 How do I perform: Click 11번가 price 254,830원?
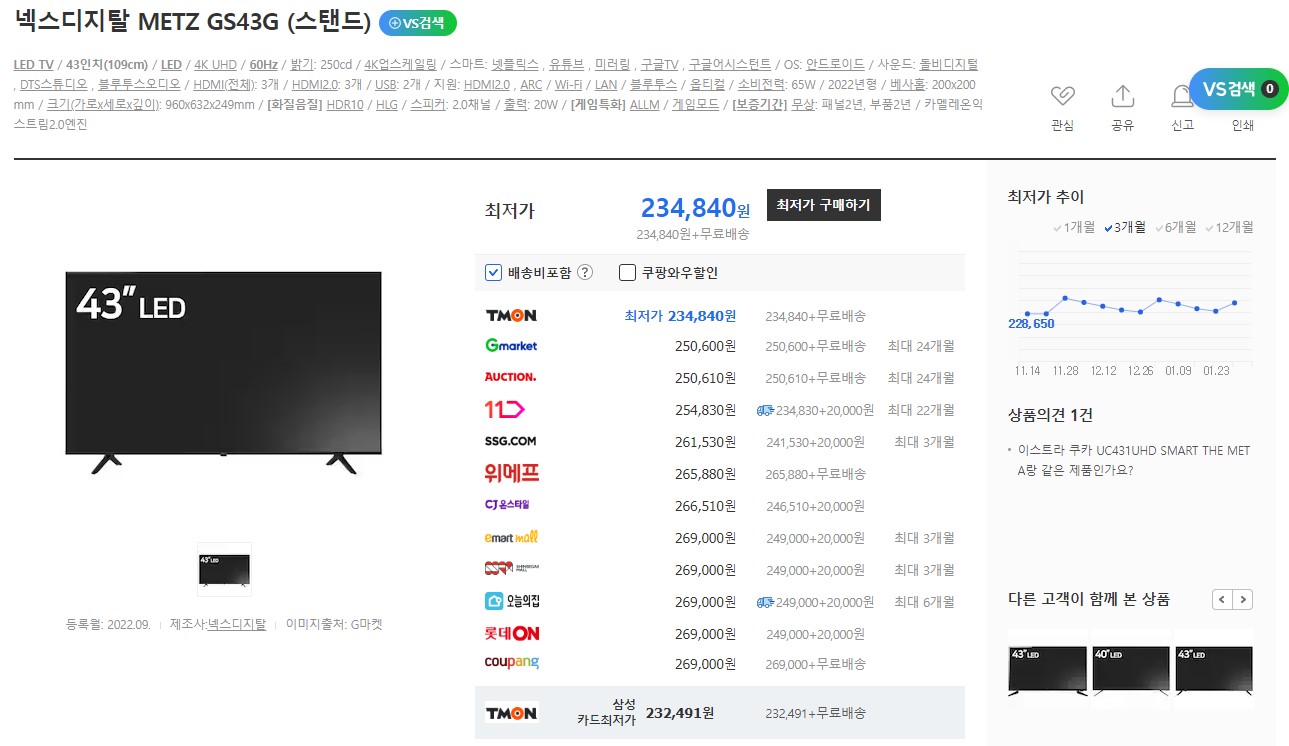click(x=705, y=410)
